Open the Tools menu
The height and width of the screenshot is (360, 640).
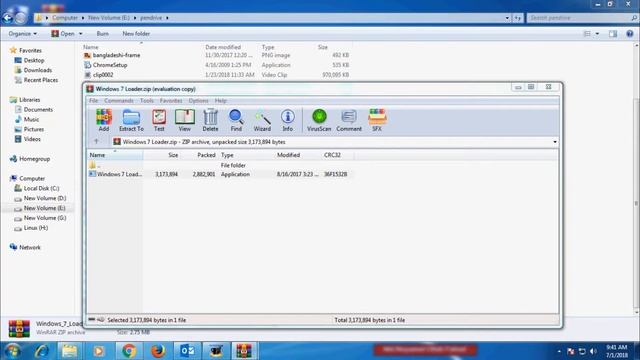[x=147, y=101]
